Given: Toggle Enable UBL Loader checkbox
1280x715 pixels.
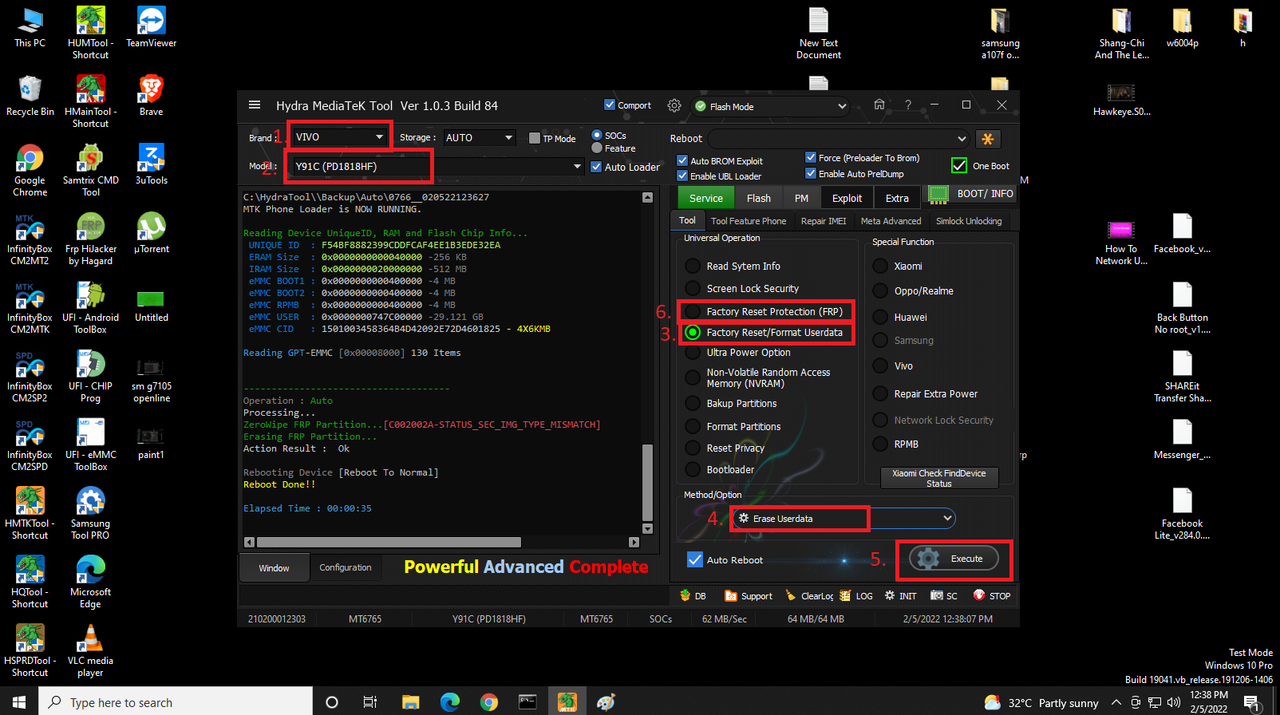Looking at the screenshot, I should pyautogui.click(x=719, y=176).
